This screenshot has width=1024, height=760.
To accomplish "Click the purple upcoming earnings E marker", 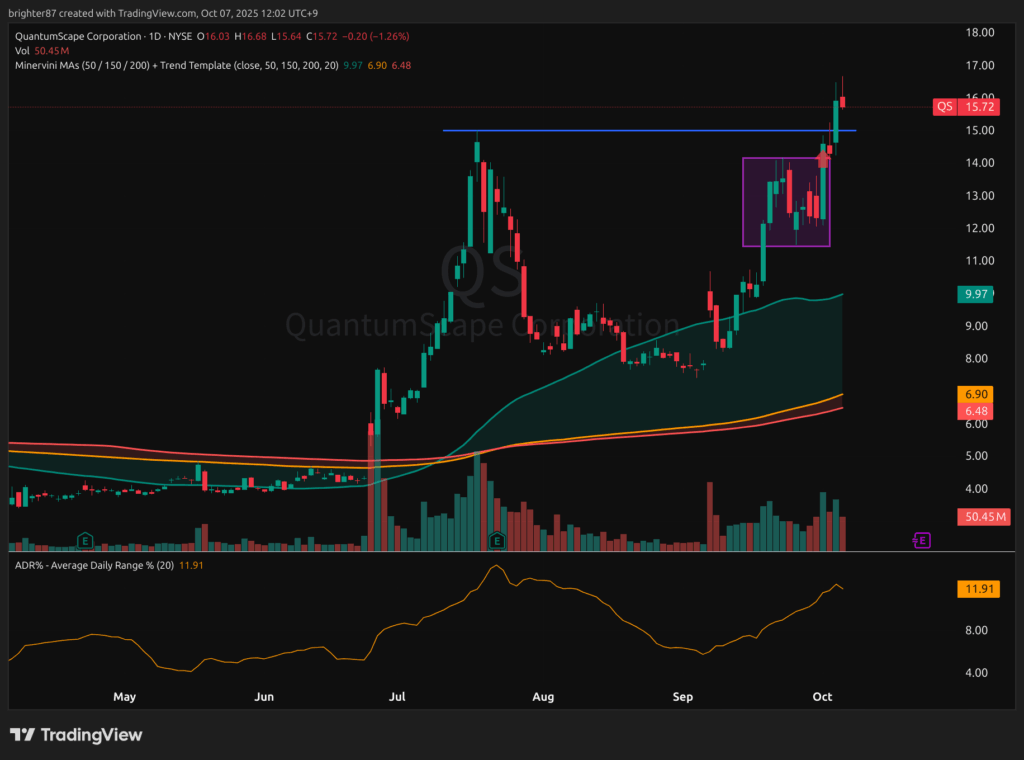I will click(x=922, y=540).
